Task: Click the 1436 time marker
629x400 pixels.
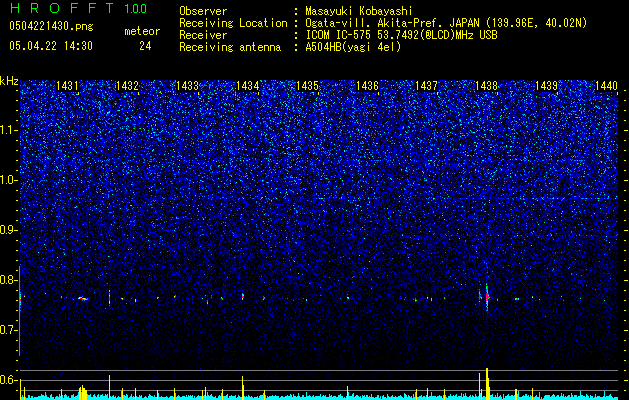Action: (367, 86)
